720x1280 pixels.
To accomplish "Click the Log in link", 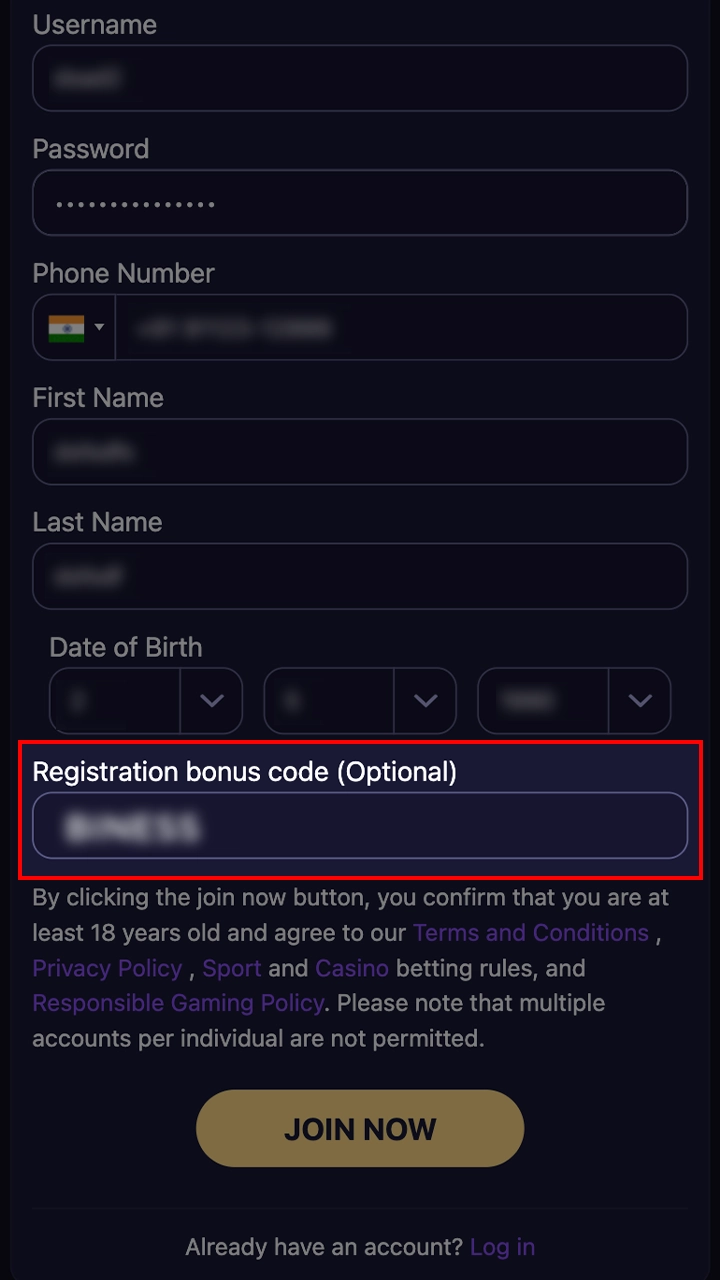I will (502, 1247).
